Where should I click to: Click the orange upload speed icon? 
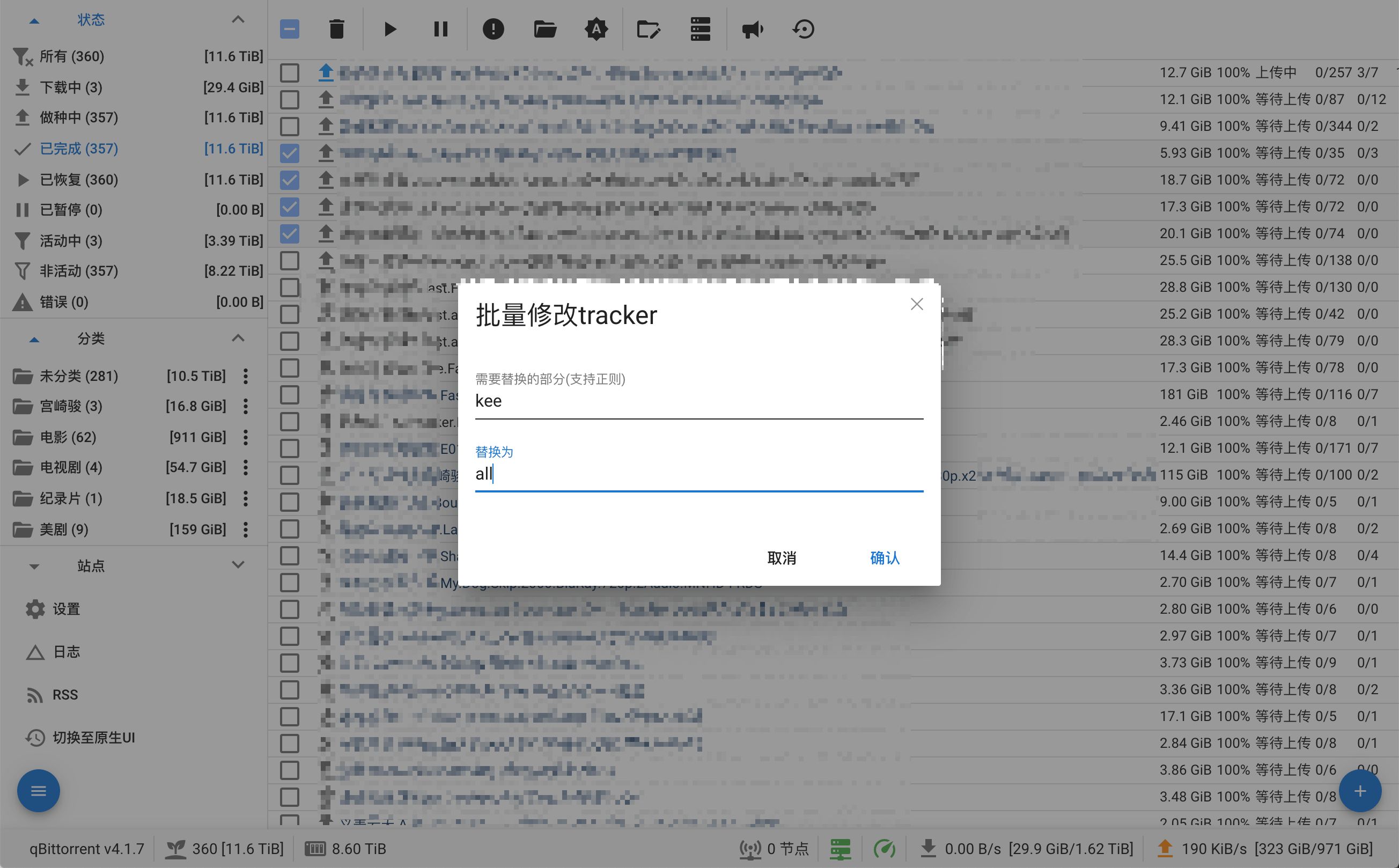1165,849
